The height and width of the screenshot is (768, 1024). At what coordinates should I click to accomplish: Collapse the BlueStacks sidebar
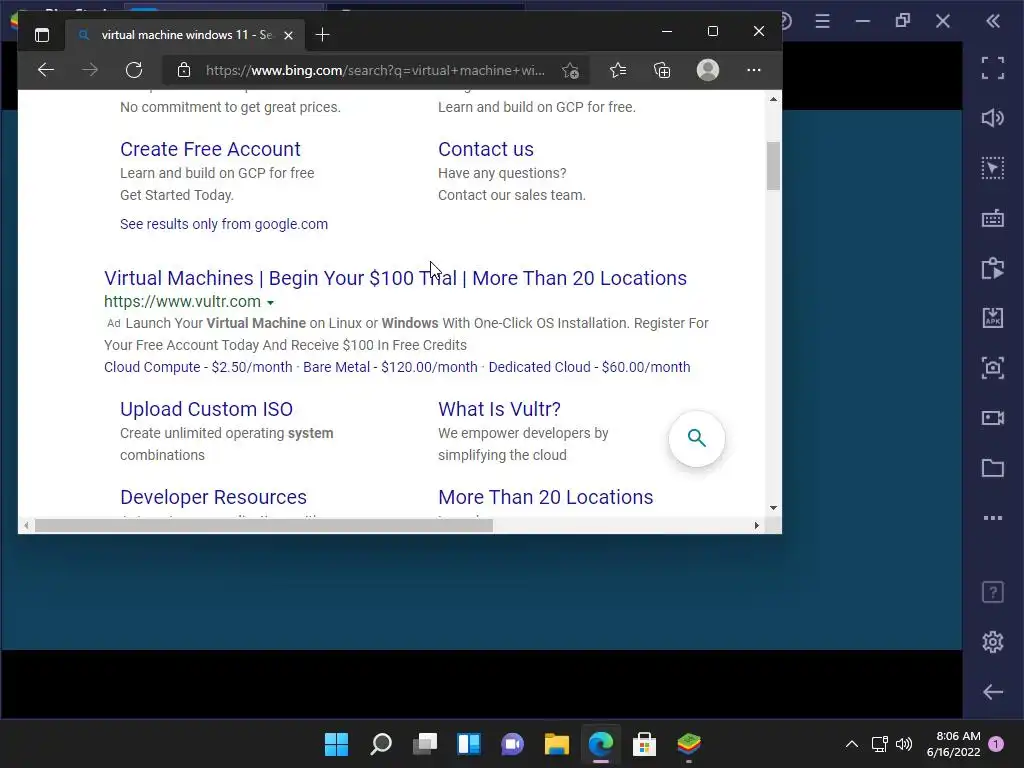993,22
